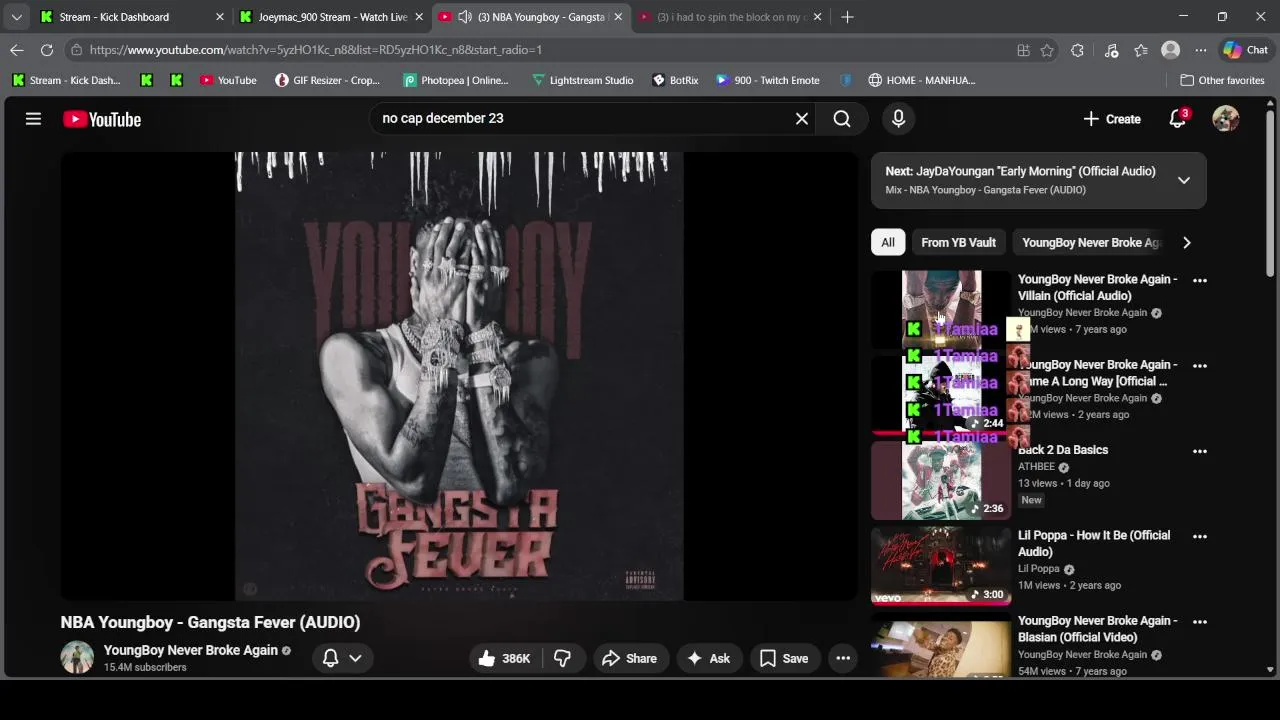Open the Copilot Chat button

coord(1245,50)
